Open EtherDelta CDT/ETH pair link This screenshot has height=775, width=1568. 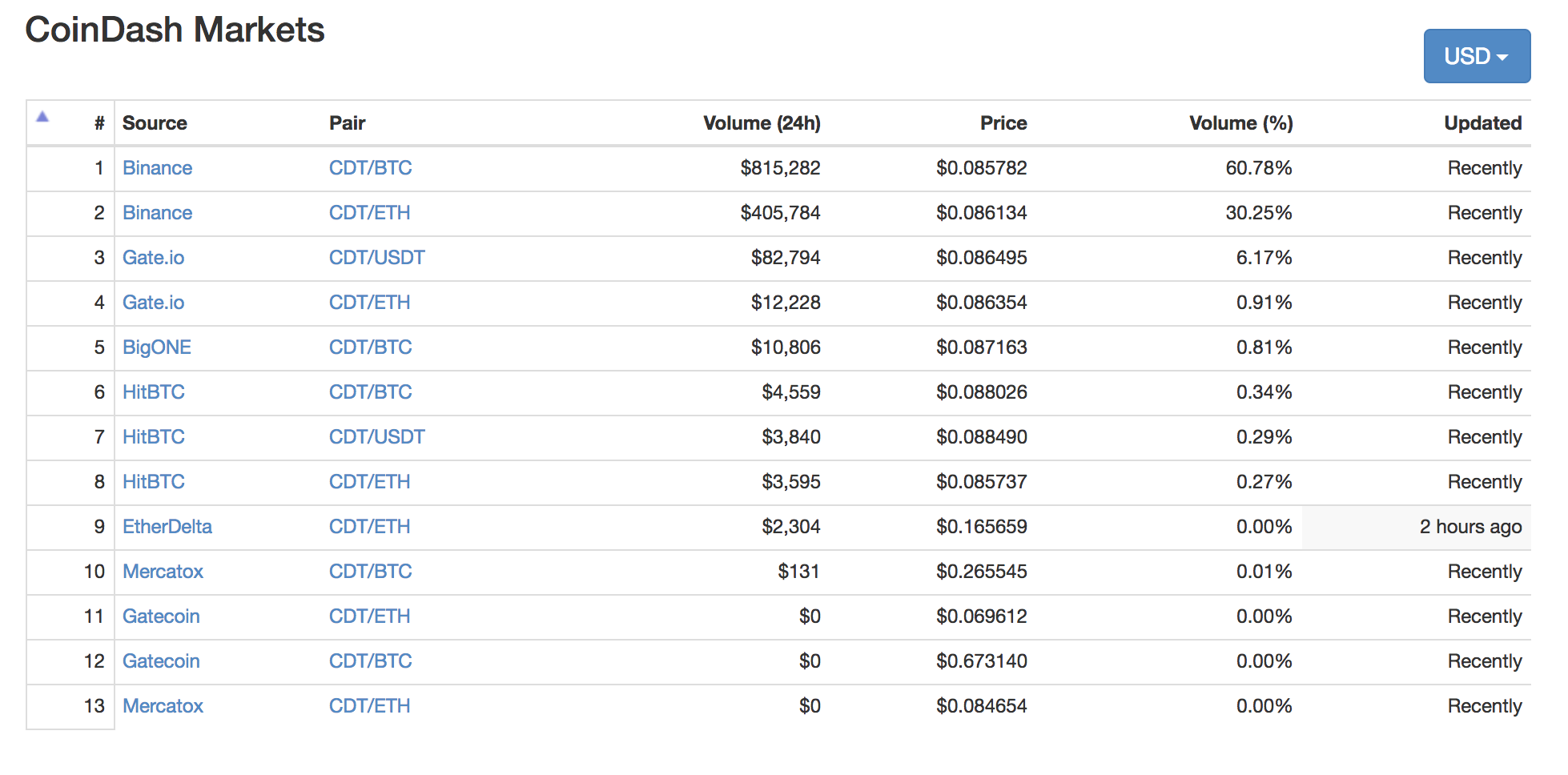tap(369, 527)
